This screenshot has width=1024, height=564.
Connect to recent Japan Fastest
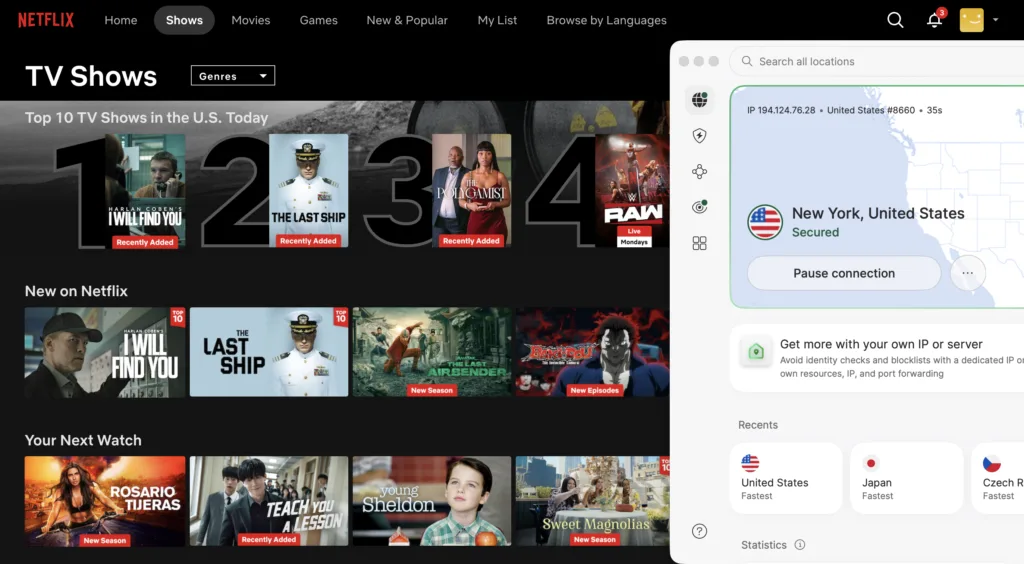point(906,478)
